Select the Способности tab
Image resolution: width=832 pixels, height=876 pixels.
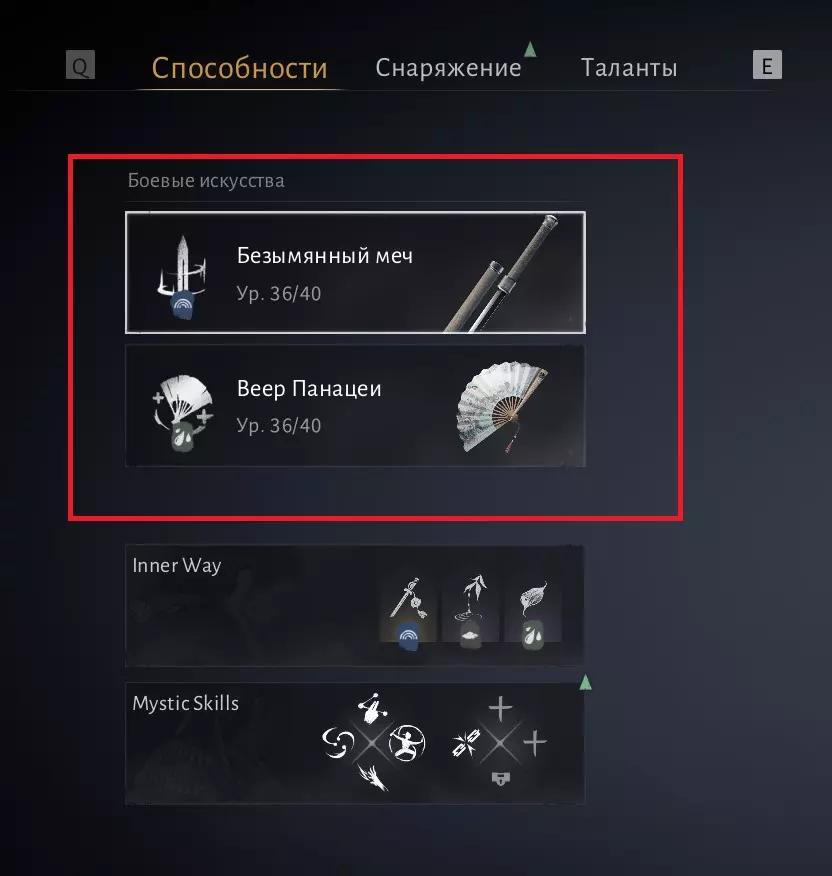click(239, 69)
